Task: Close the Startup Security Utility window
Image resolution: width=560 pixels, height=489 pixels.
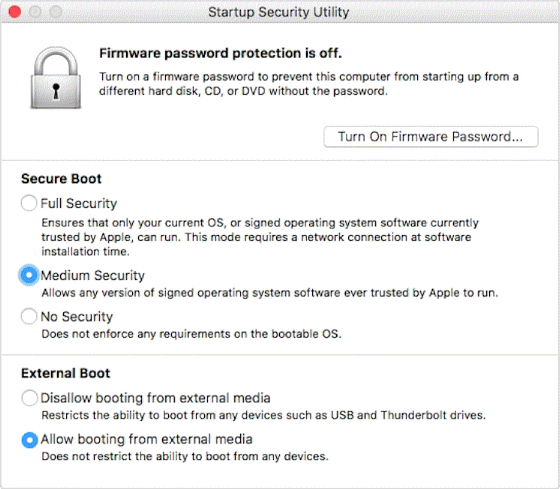Action: pyautogui.click(x=15, y=12)
